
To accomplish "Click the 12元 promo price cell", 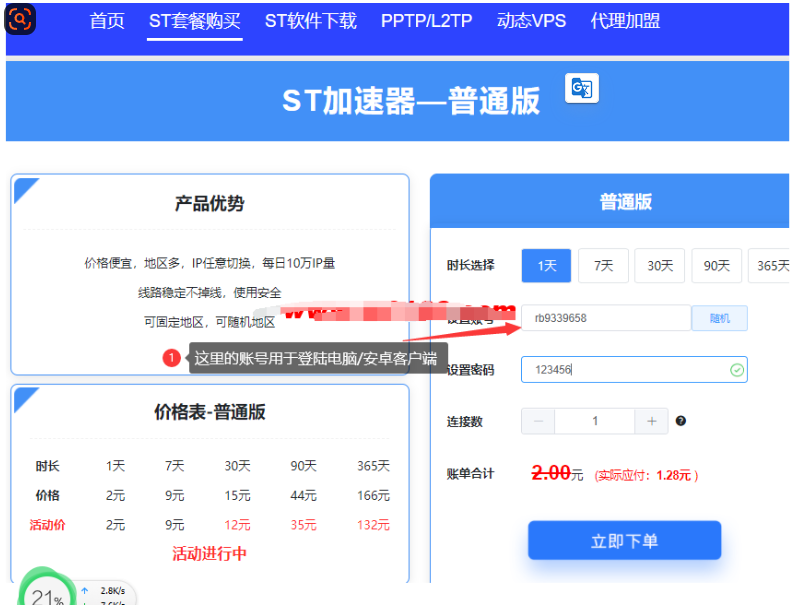I will [237, 525].
